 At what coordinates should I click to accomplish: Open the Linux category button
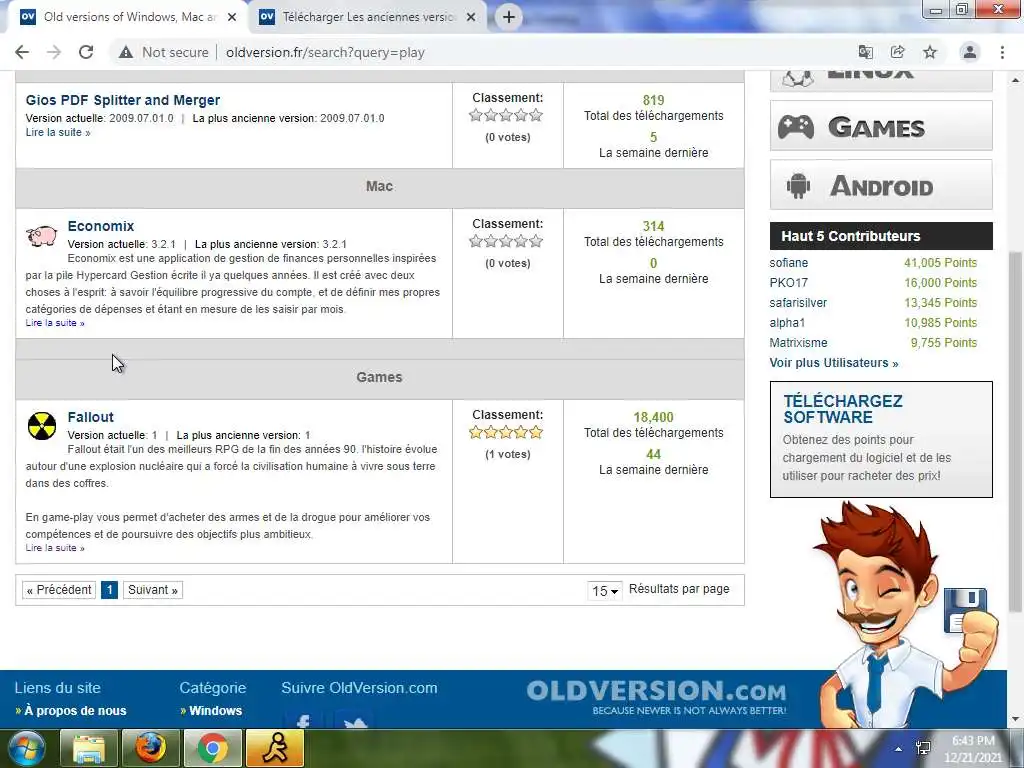881,80
